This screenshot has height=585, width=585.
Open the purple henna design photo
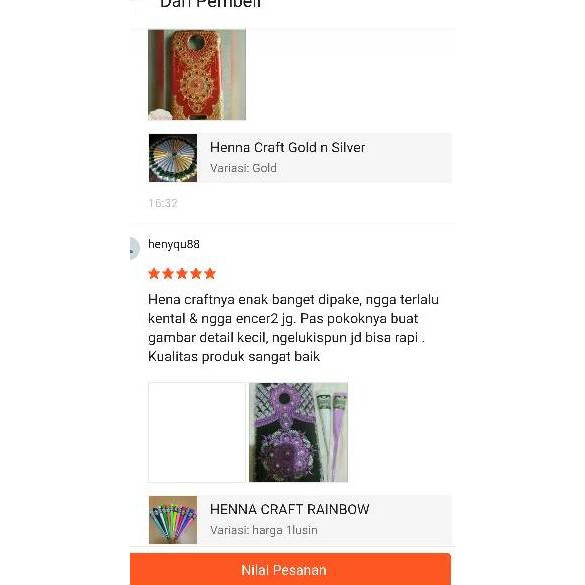tap(298, 432)
